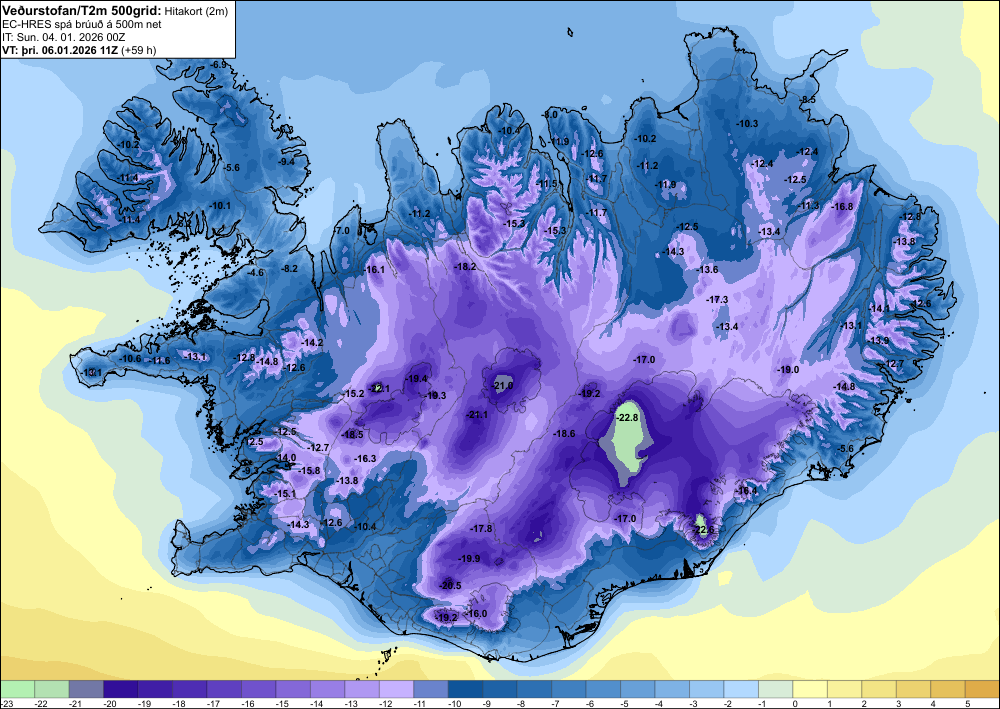Click the -19.3 temperature value
Viewport: 1000px width, 709px height.
[x=435, y=396]
